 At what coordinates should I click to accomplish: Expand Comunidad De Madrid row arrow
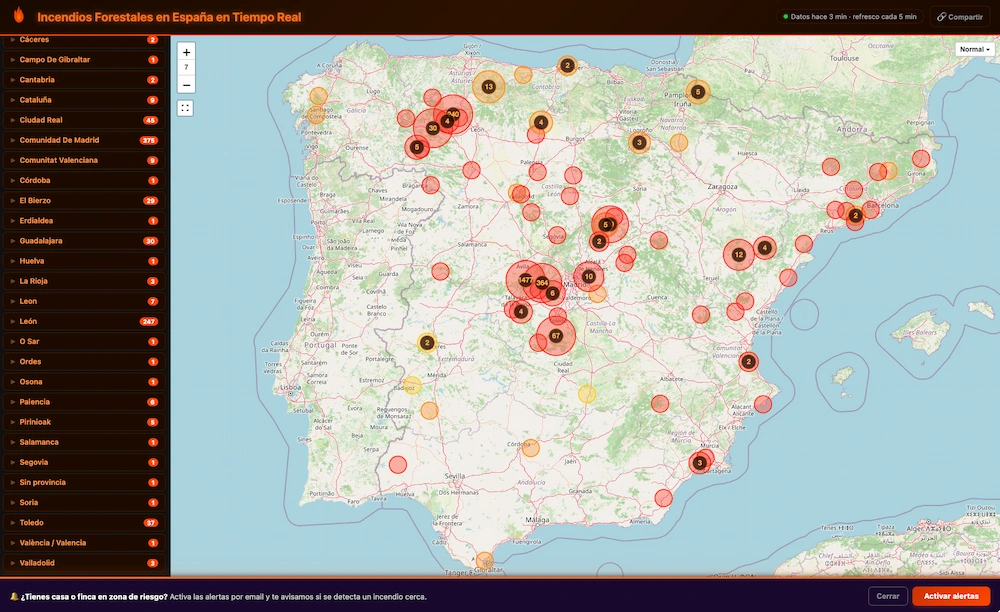point(12,140)
